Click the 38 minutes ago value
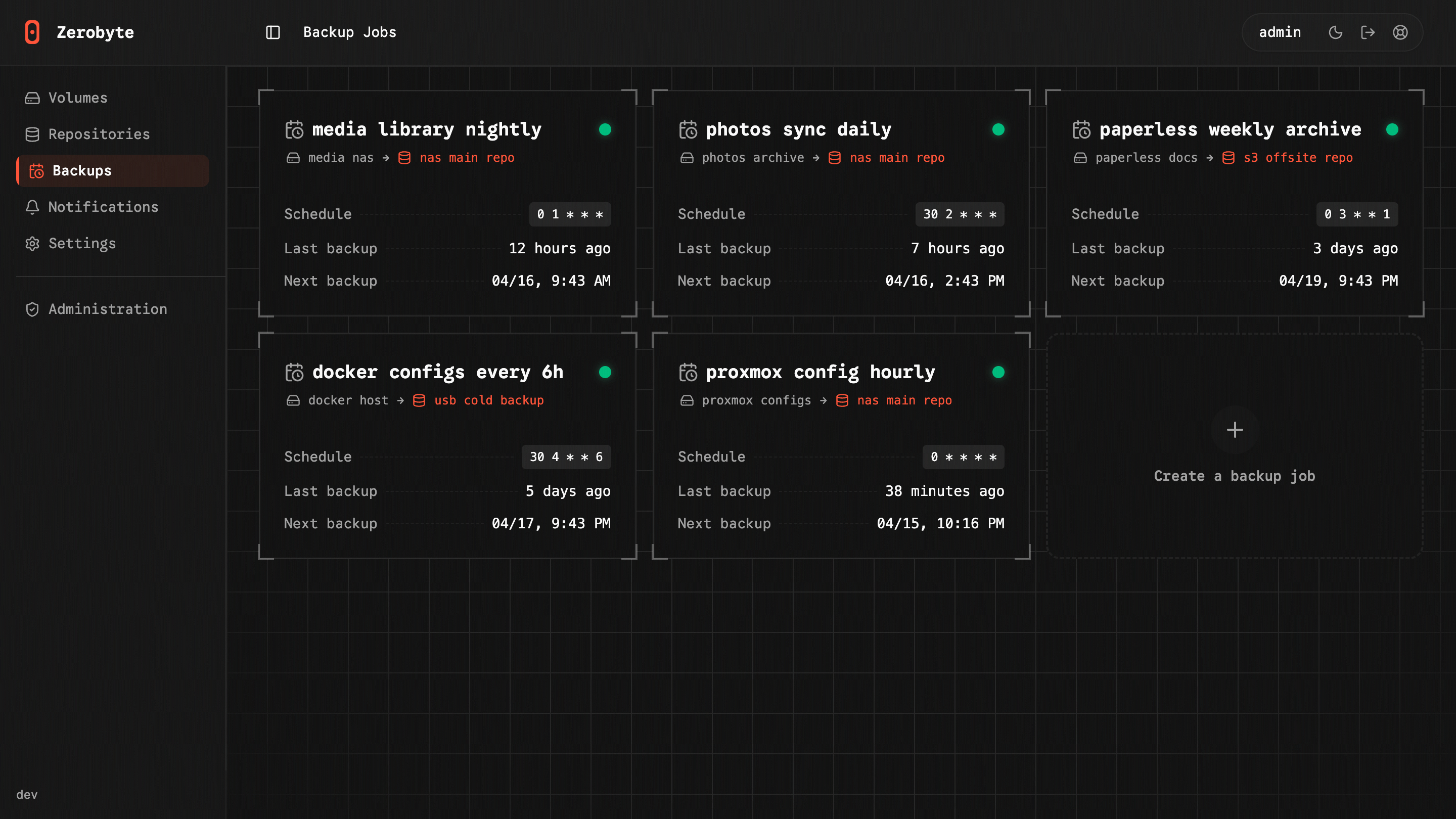 pos(944,491)
